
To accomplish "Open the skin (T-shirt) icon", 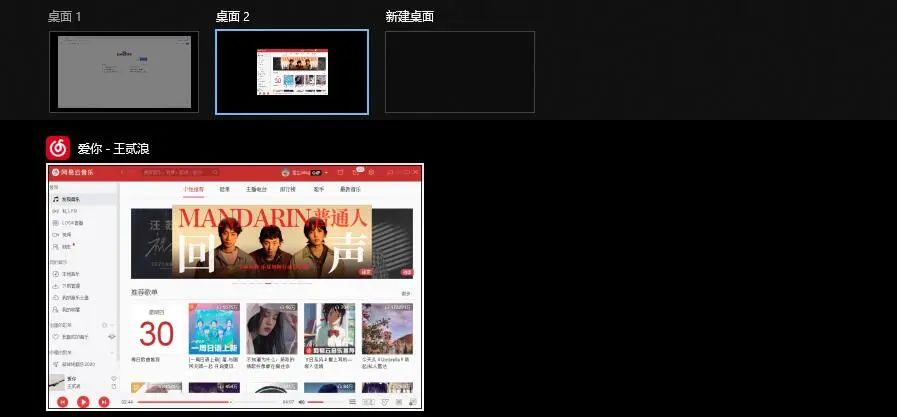I will pyautogui.click(x=340, y=172).
